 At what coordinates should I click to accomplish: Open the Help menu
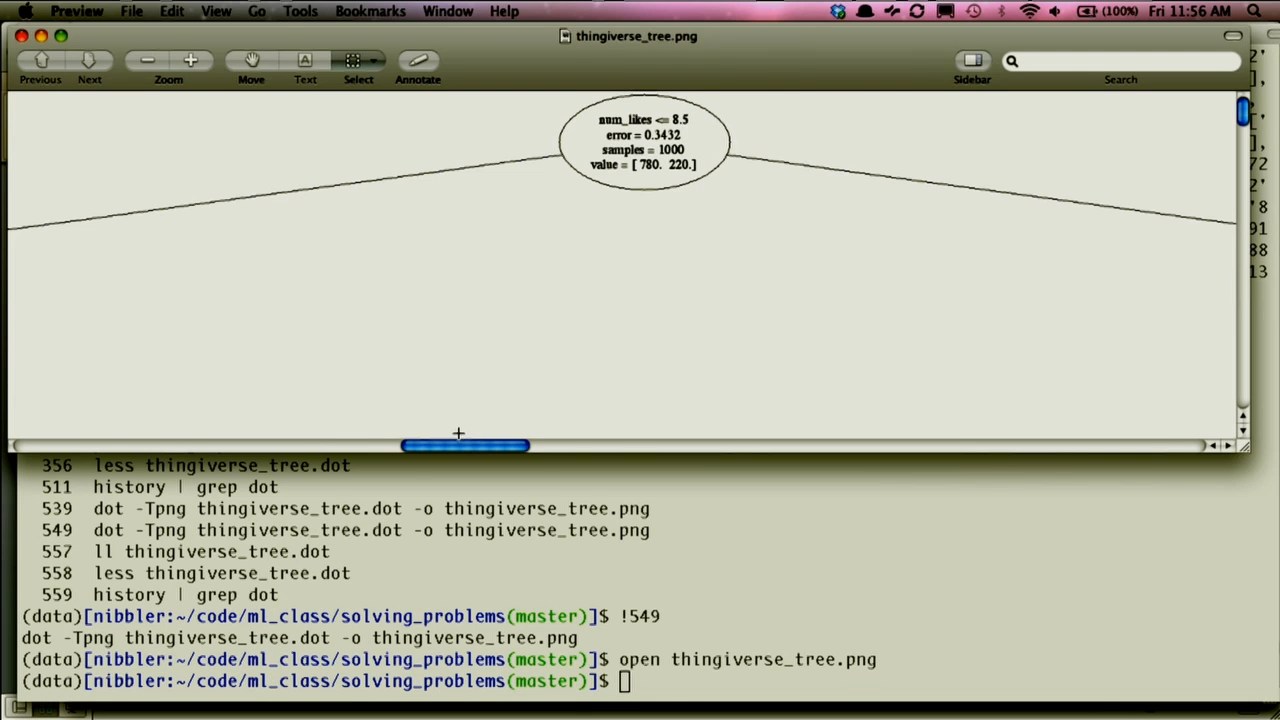[x=504, y=11]
